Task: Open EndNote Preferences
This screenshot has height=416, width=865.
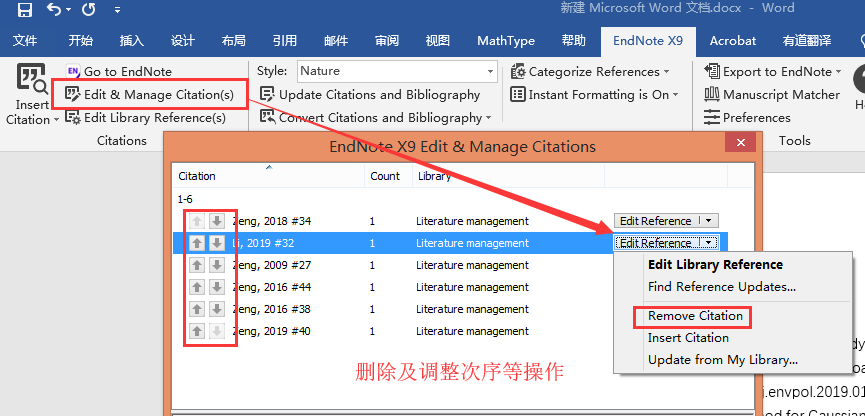Action: coord(747,118)
